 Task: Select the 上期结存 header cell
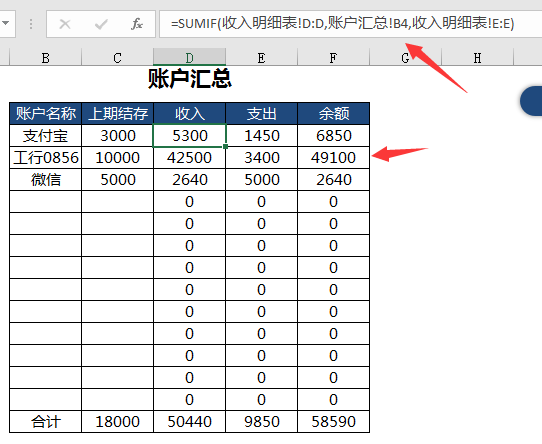click(x=118, y=113)
